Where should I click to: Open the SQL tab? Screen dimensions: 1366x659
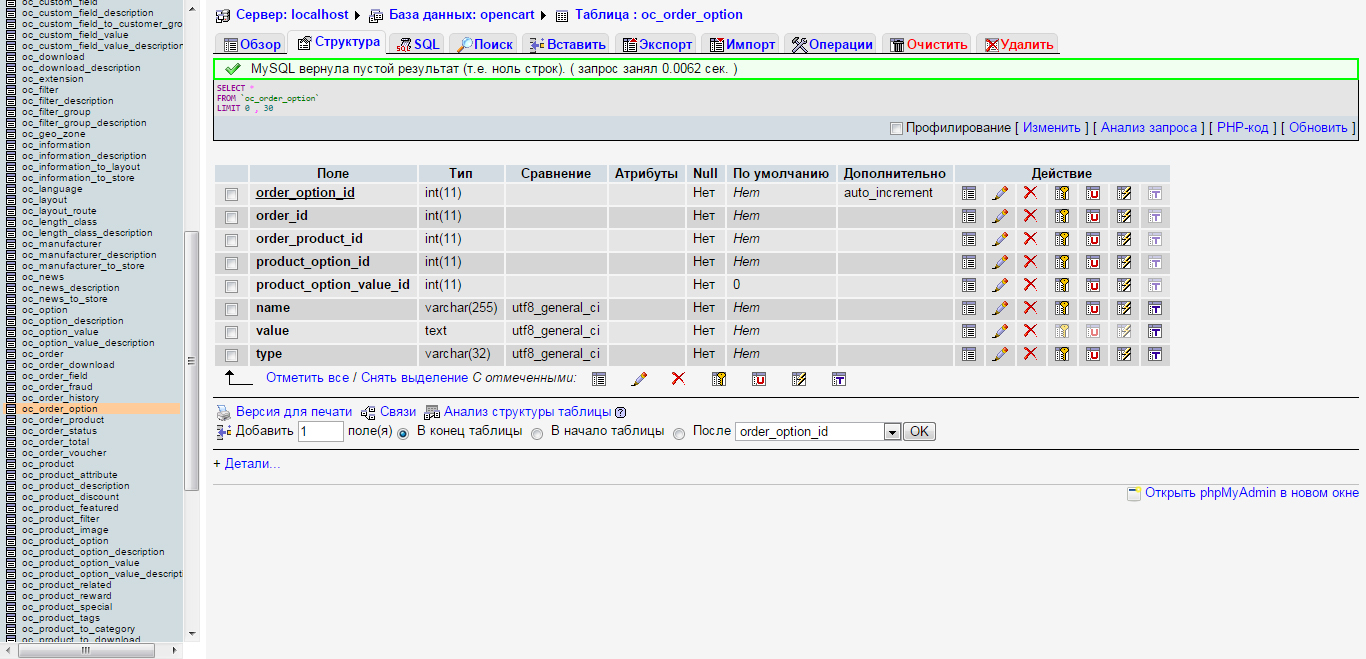(x=417, y=44)
